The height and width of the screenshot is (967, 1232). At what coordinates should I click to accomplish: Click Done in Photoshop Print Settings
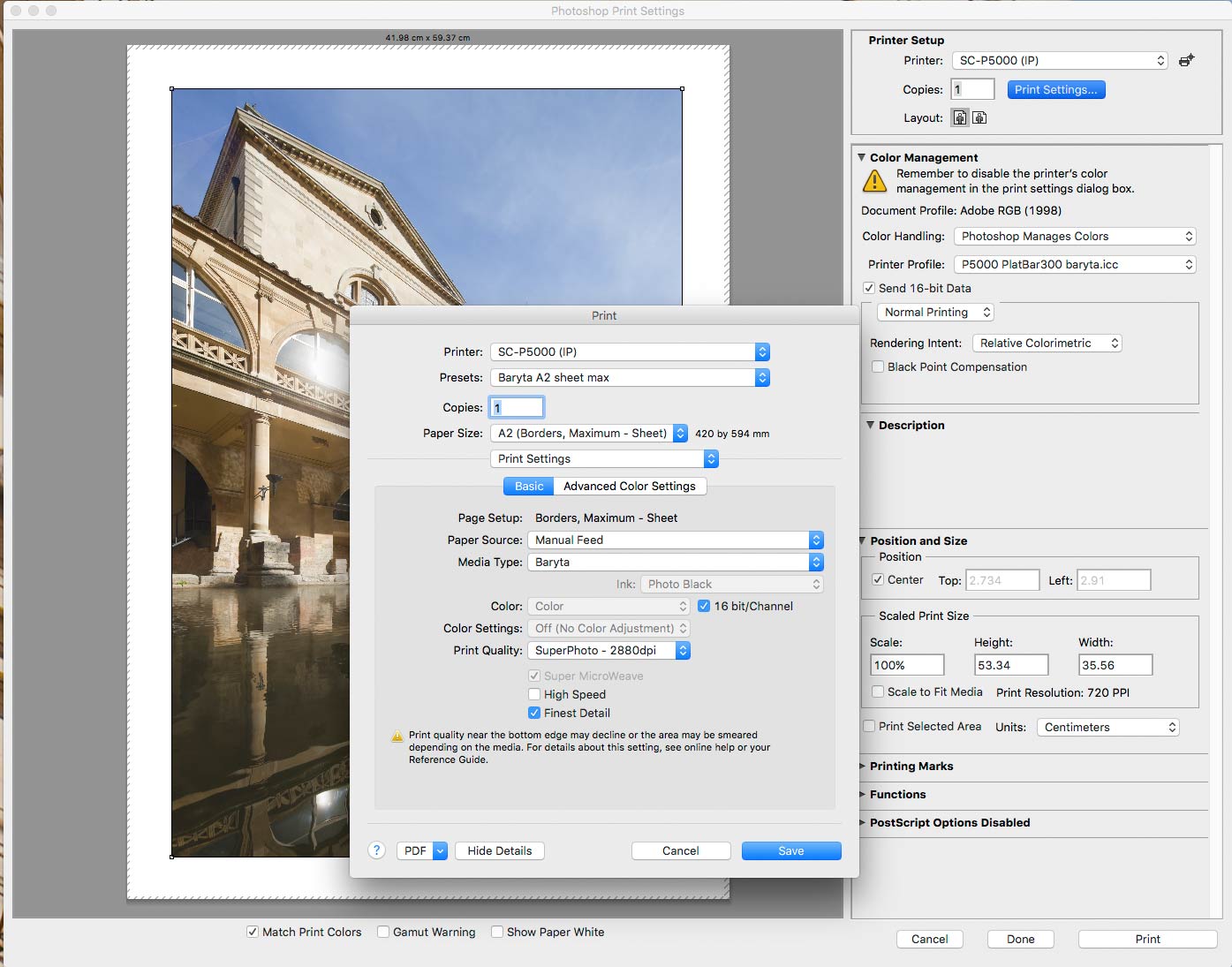pyautogui.click(x=1021, y=939)
